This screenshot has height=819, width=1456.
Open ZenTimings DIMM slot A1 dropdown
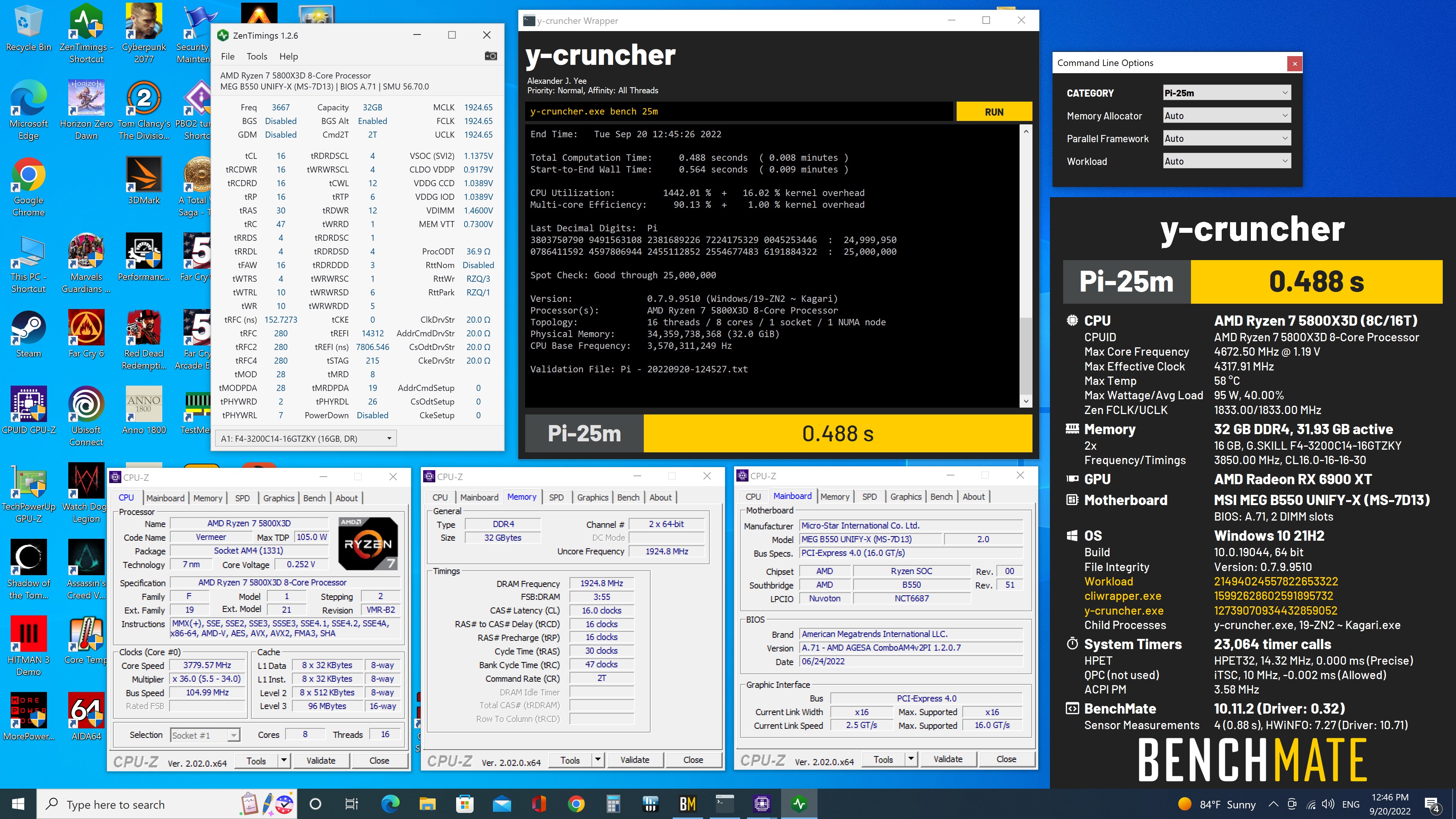pyautogui.click(x=306, y=438)
